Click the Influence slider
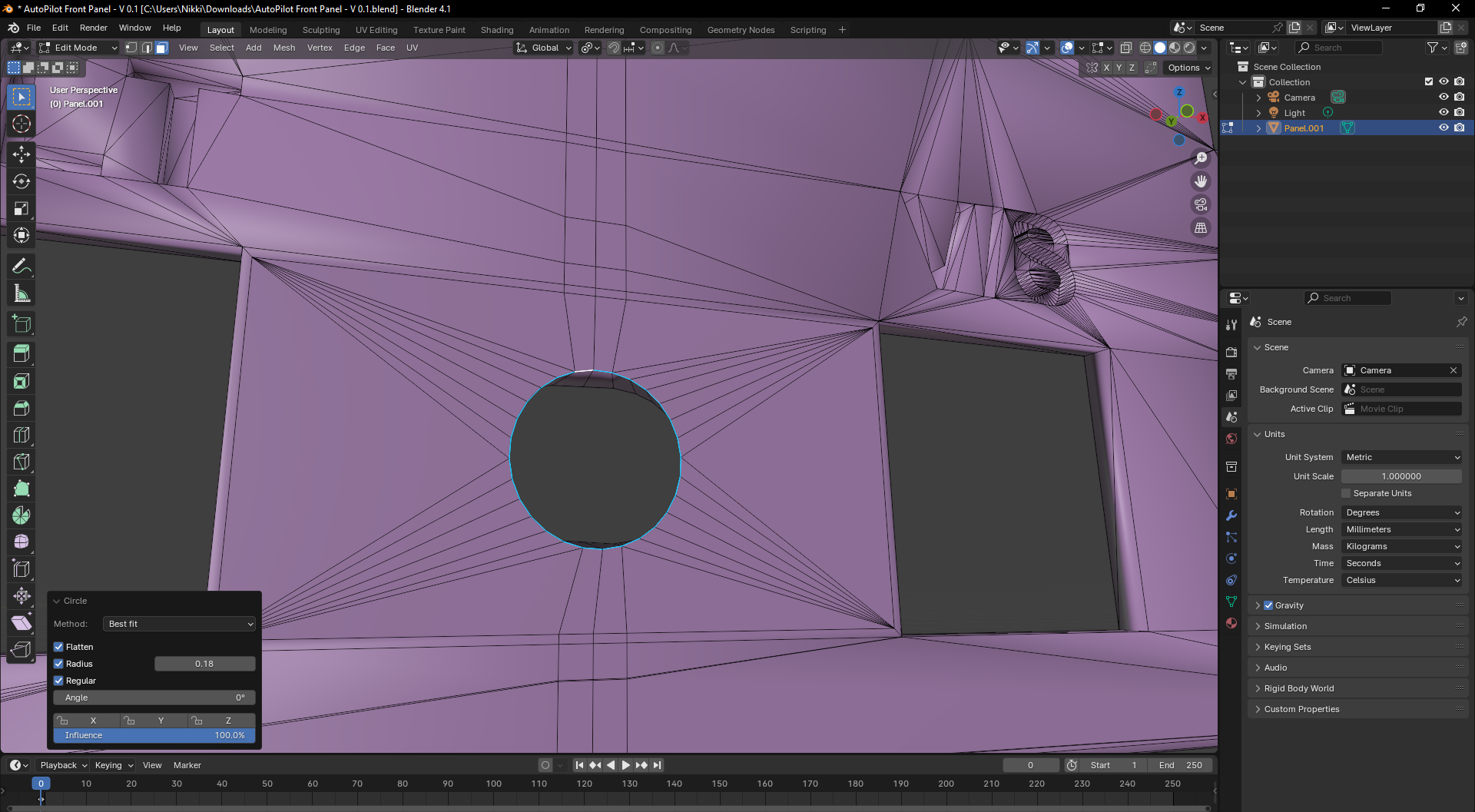The height and width of the screenshot is (812, 1475). tap(154, 735)
